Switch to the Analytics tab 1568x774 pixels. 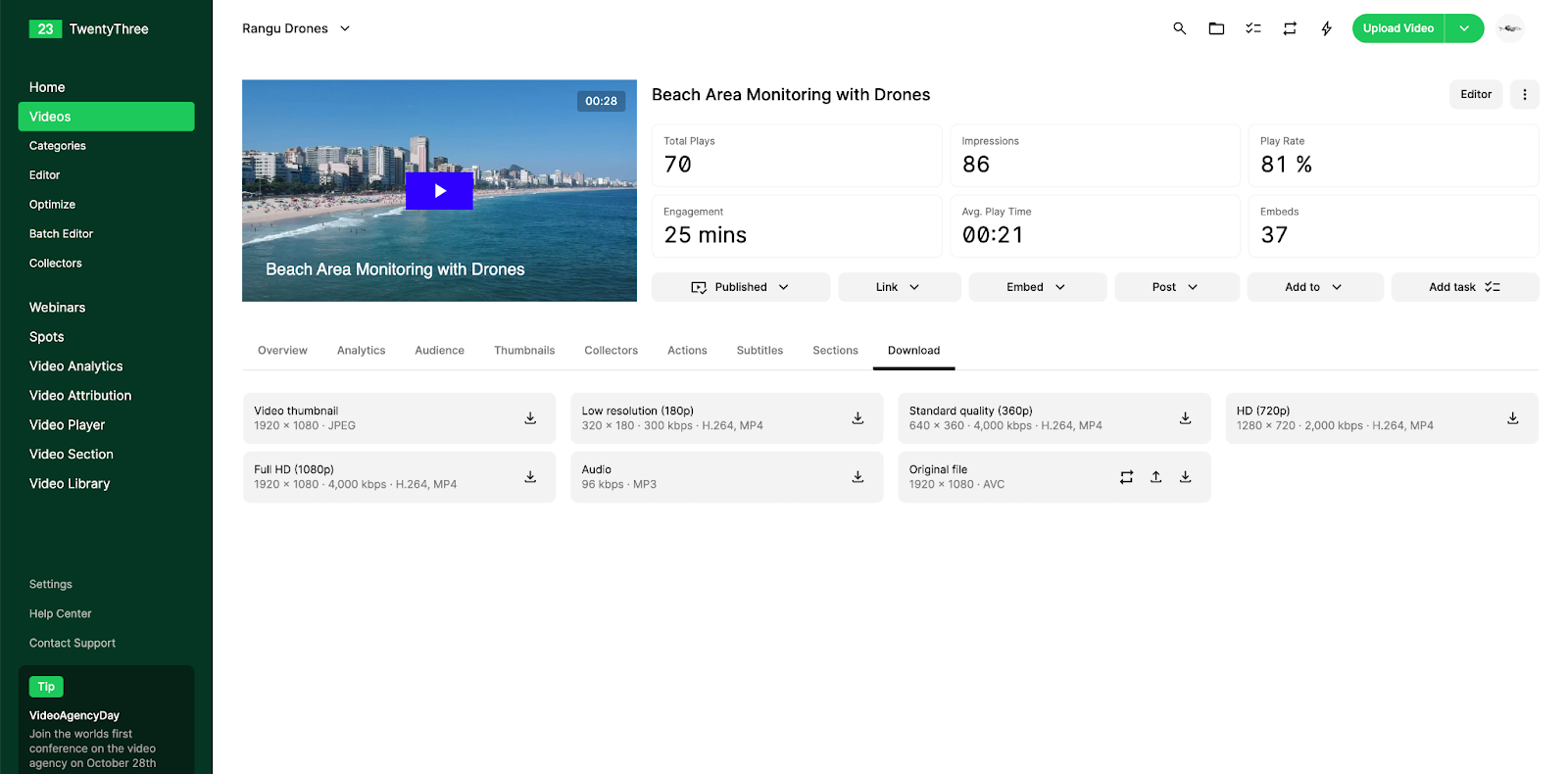(362, 351)
